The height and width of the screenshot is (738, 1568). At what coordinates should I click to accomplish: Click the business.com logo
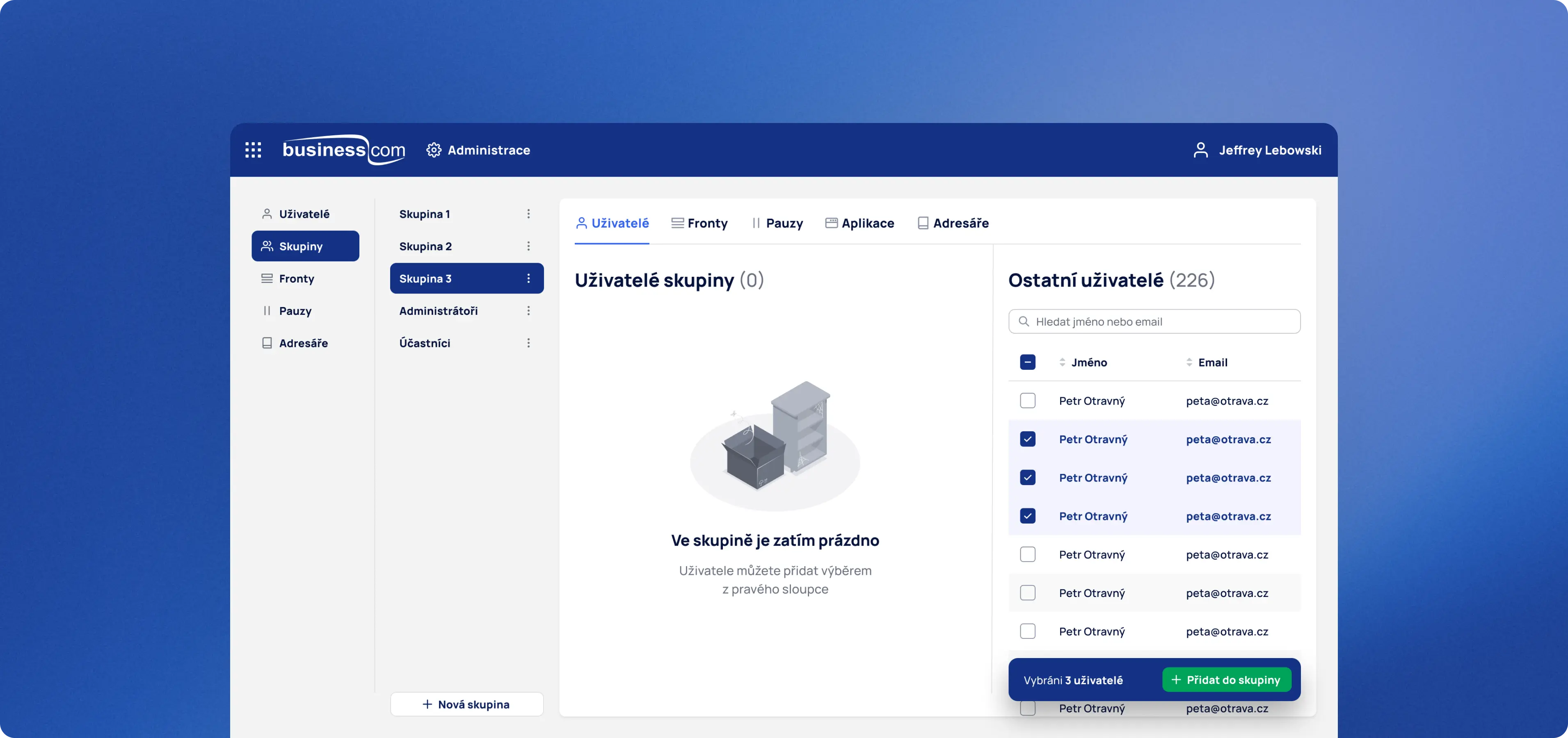pos(344,150)
